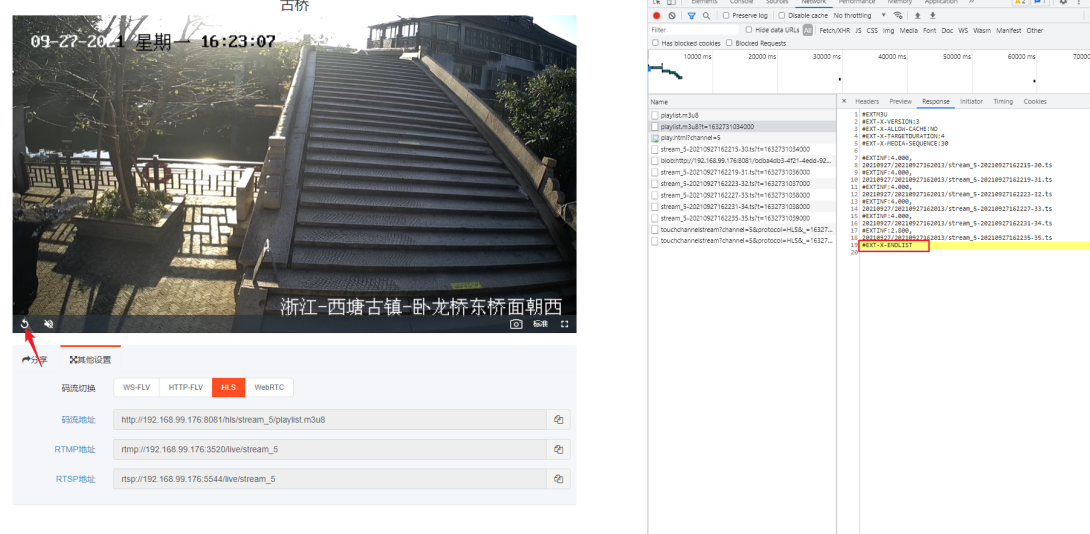Filter requests by Img

coord(888,30)
